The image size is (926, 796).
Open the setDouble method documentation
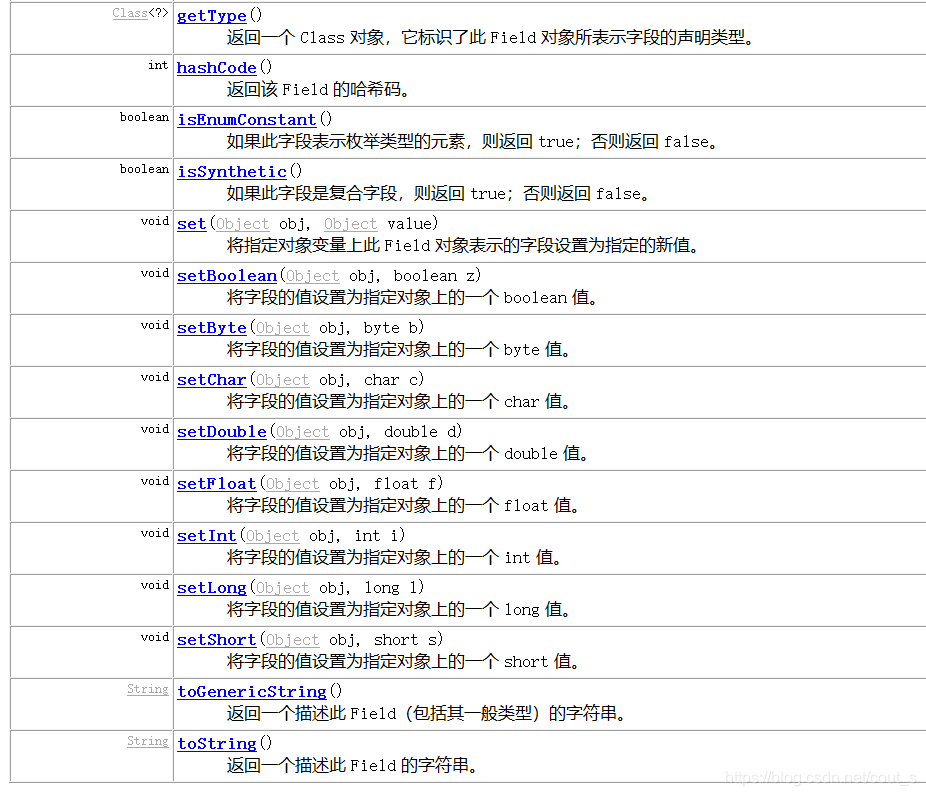[x=221, y=431]
